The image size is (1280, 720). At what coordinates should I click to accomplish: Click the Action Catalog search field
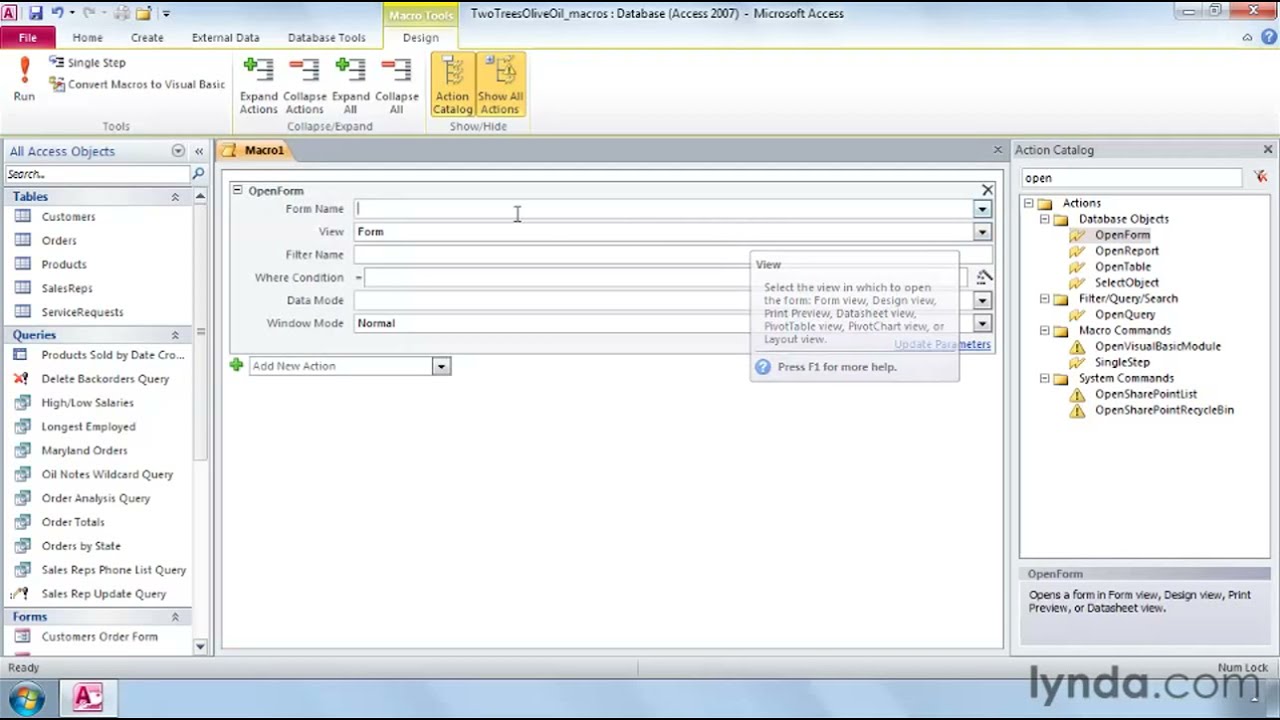(1131, 178)
